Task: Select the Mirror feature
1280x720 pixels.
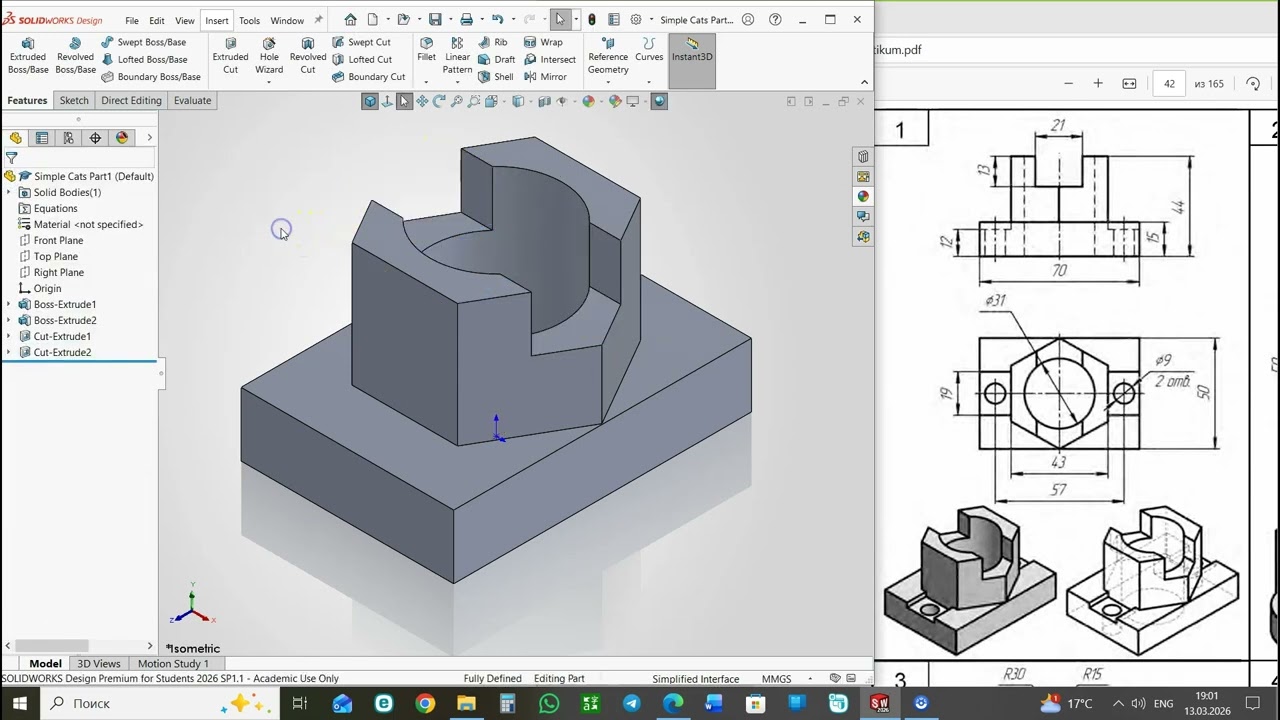Action: click(x=545, y=77)
